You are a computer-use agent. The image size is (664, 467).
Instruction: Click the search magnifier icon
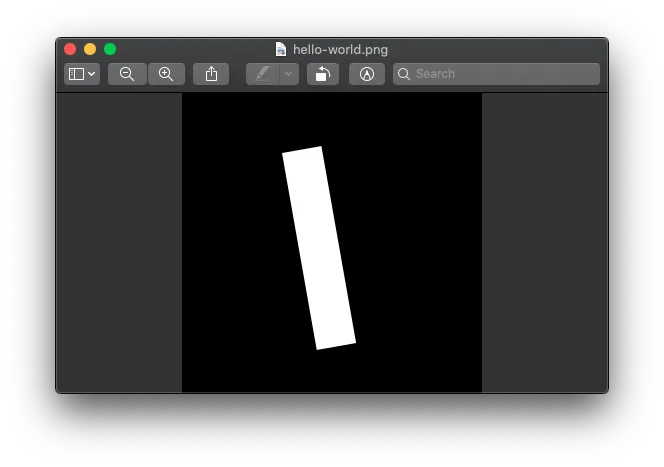coord(404,74)
